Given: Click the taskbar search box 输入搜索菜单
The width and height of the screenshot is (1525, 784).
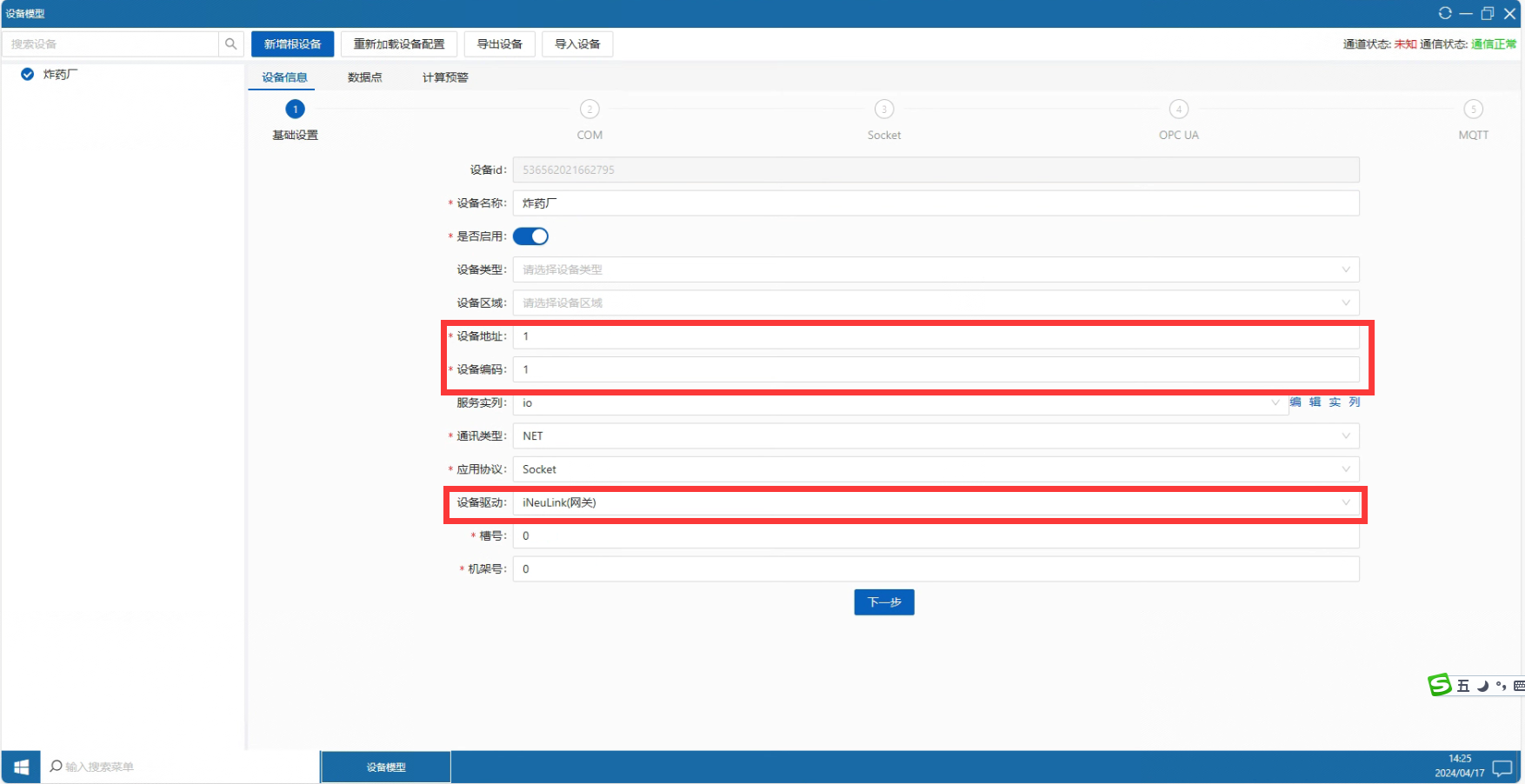Looking at the screenshot, I should (180, 767).
